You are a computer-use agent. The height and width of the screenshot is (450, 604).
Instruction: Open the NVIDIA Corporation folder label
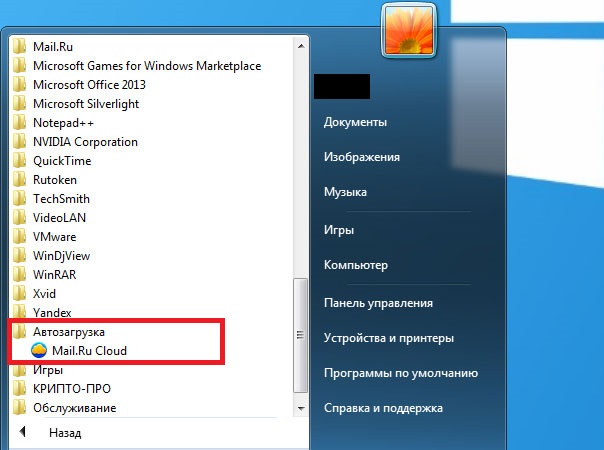point(85,142)
